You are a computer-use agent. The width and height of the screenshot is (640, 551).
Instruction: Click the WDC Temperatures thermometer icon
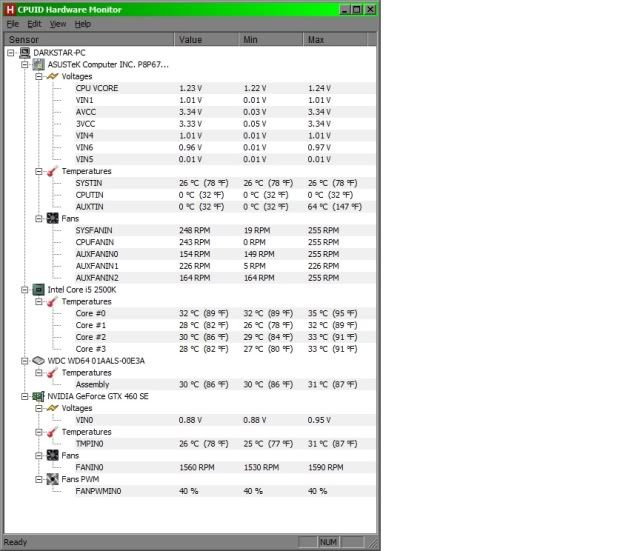coord(52,372)
